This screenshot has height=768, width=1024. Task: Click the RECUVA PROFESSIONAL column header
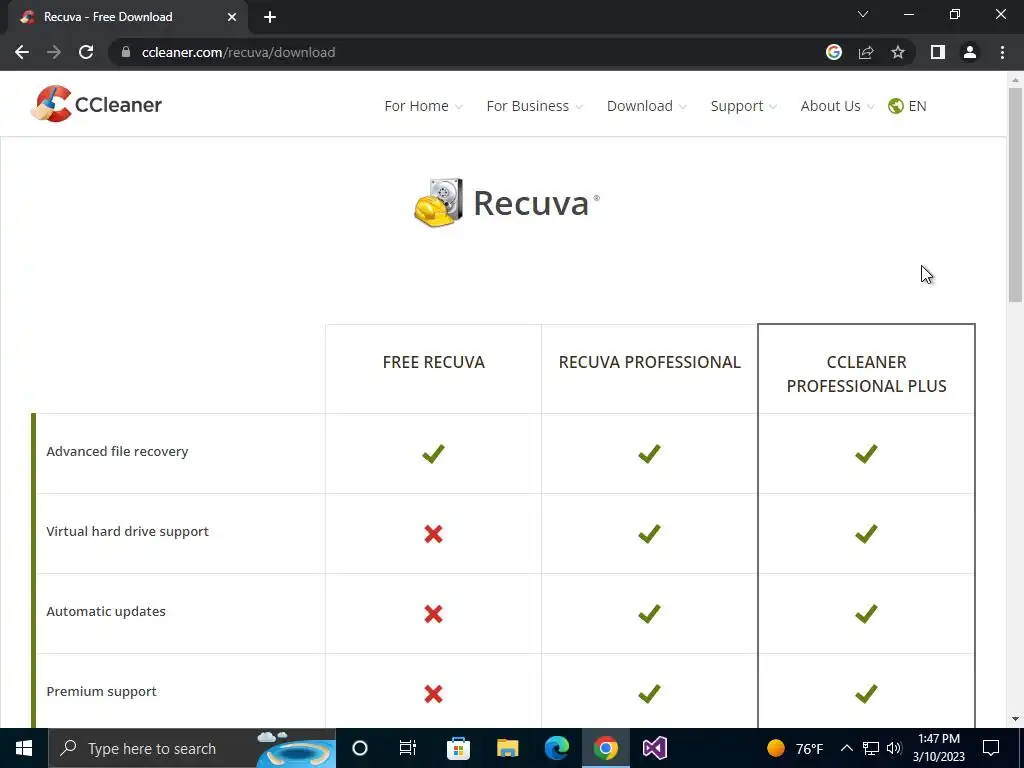pos(649,362)
